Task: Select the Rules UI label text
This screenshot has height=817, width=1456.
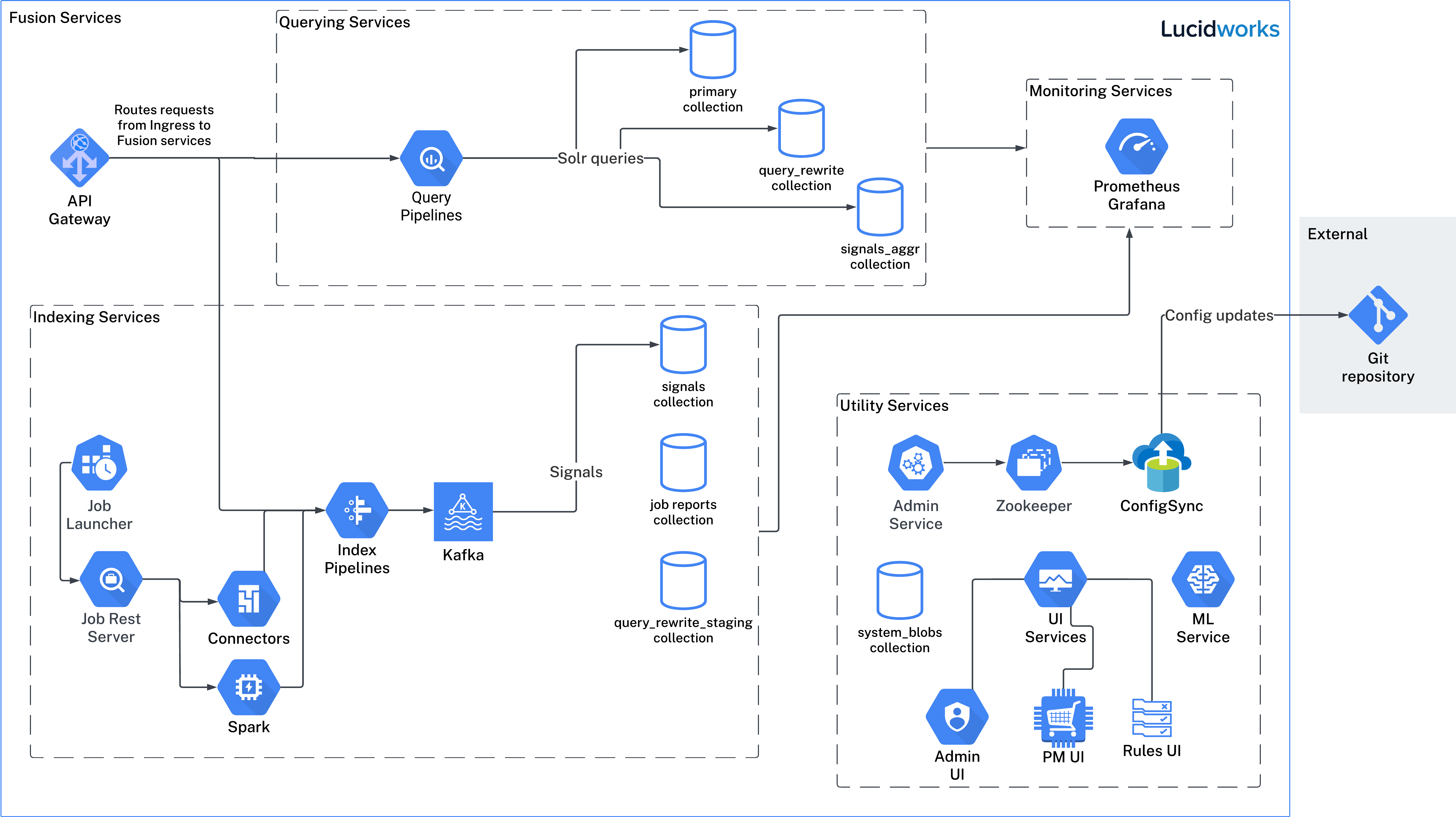Action: pos(1152,750)
